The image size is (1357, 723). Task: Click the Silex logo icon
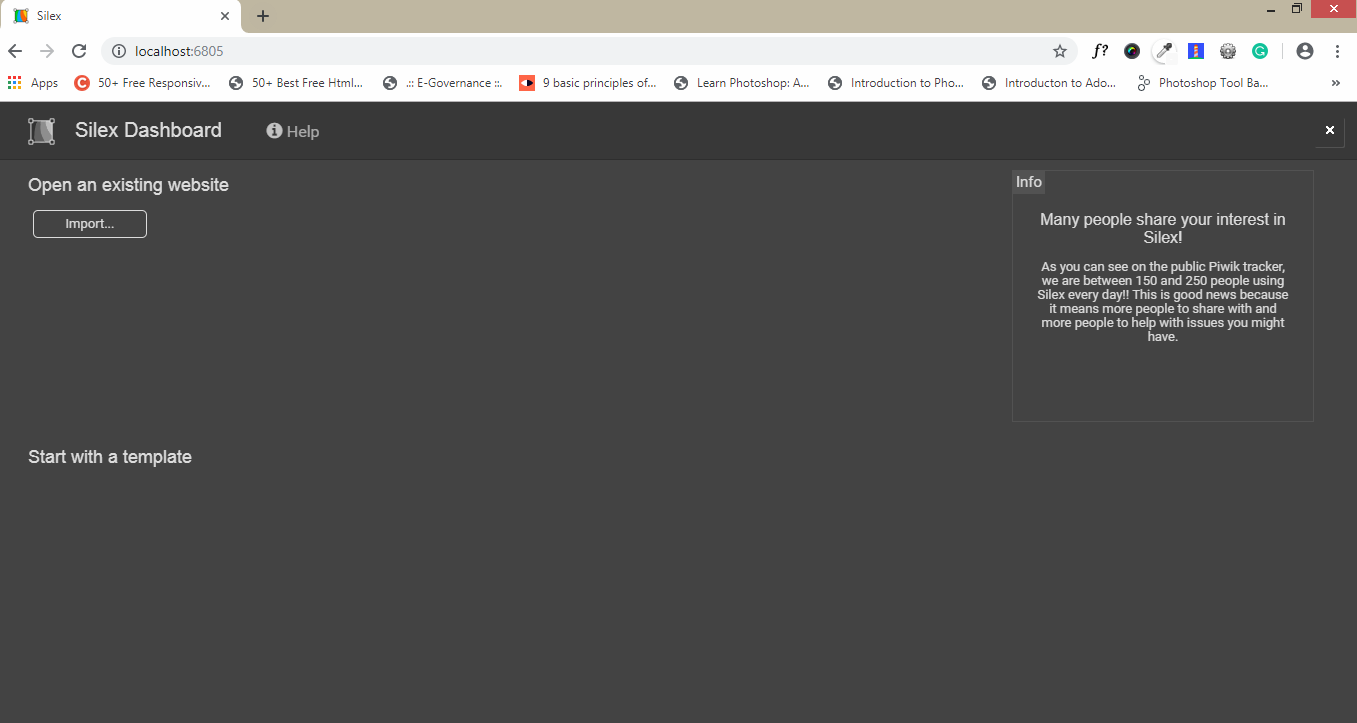[x=41, y=130]
